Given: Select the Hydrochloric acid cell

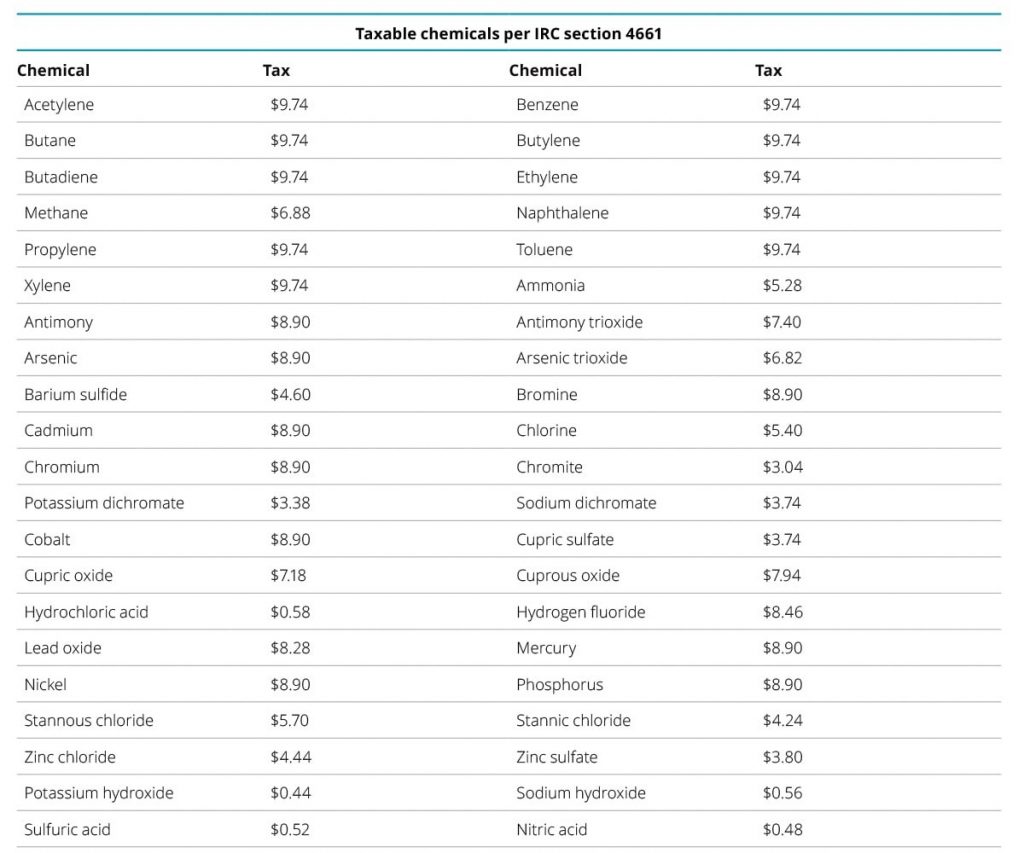Looking at the screenshot, I should pyautogui.click(x=86, y=612).
